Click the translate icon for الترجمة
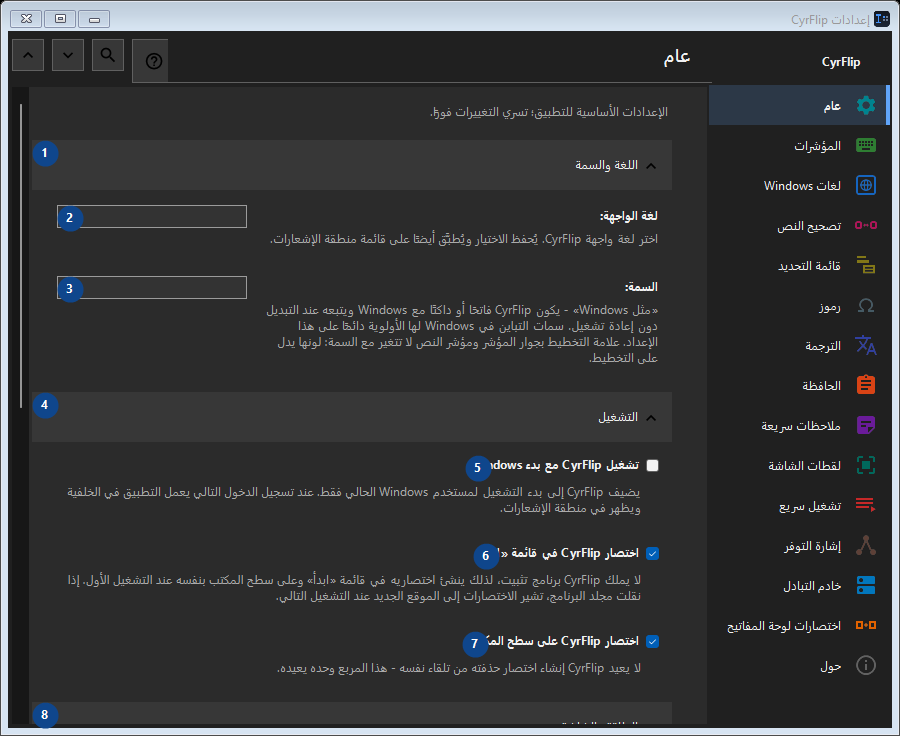The image size is (900, 736). coord(866,345)
